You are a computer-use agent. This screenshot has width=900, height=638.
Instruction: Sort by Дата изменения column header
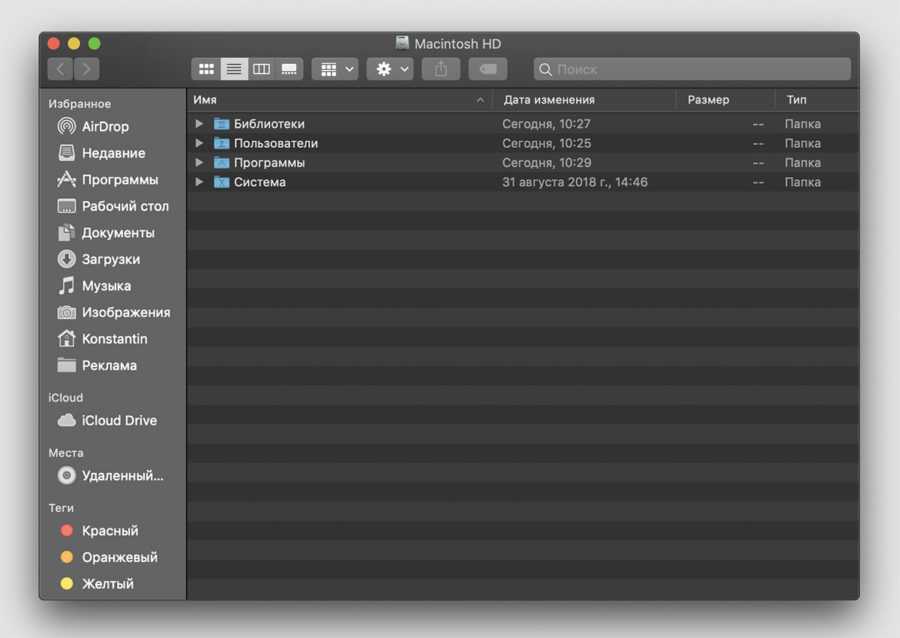[x=549, y=100]
